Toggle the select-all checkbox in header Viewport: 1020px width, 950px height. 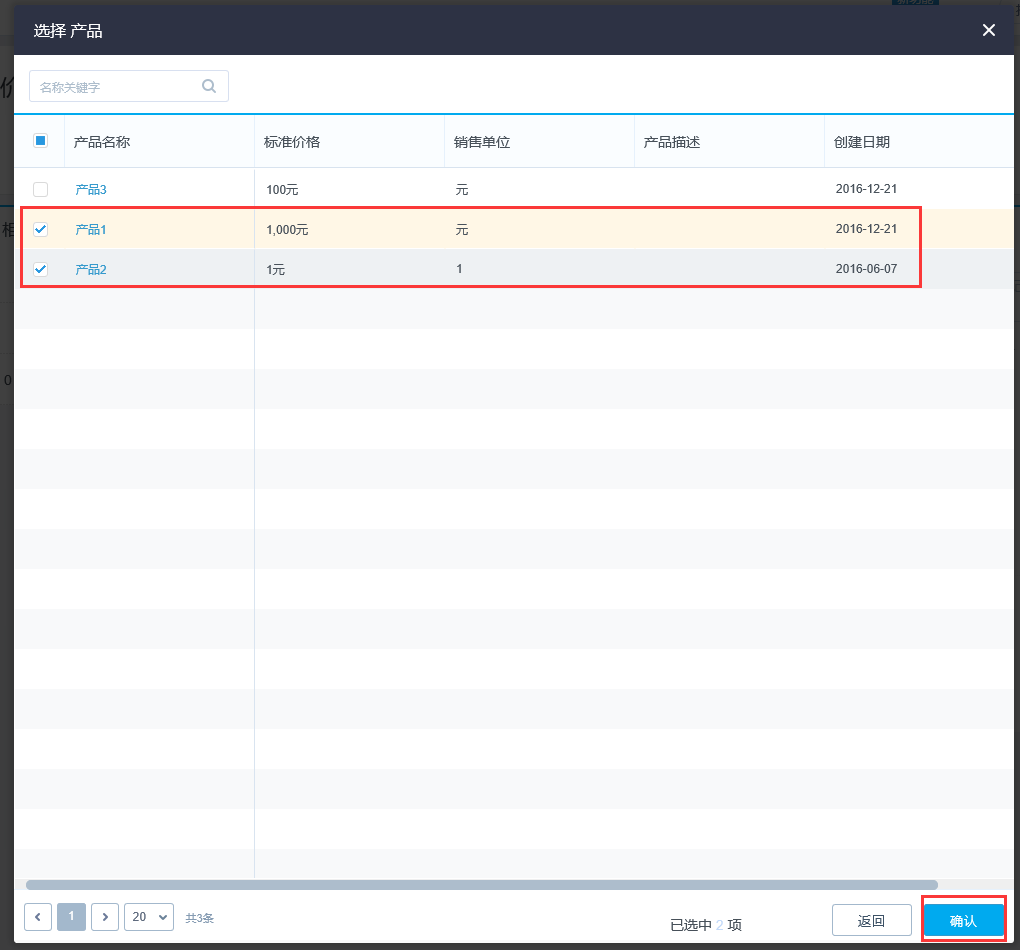point(40,141)
